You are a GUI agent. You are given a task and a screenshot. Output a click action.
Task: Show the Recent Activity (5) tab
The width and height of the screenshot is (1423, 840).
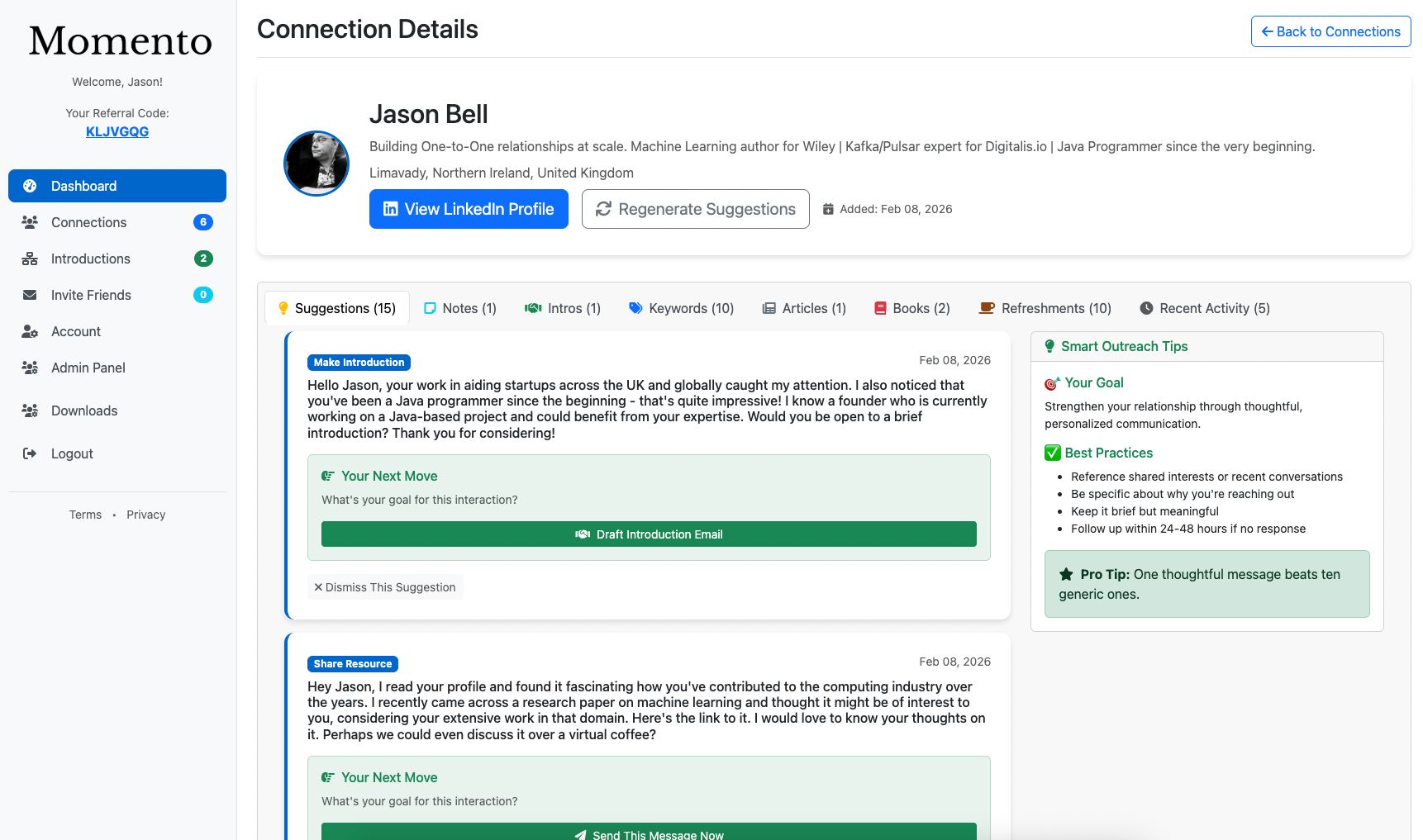[1204, 308]
